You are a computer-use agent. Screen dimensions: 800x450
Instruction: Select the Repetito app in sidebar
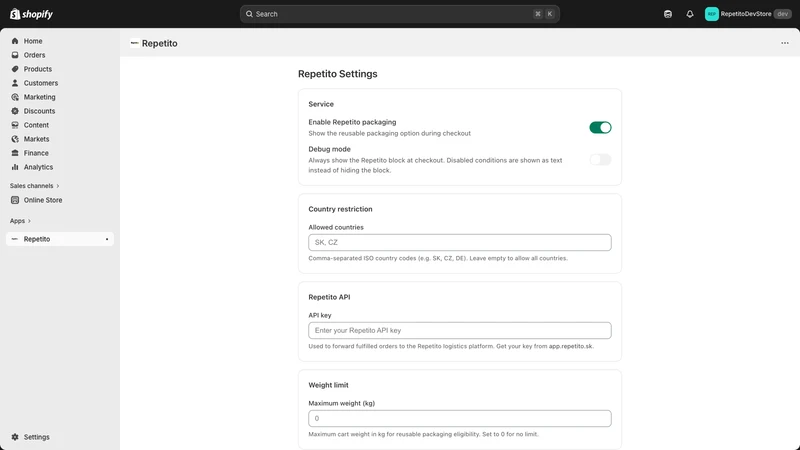coord(60,239)
